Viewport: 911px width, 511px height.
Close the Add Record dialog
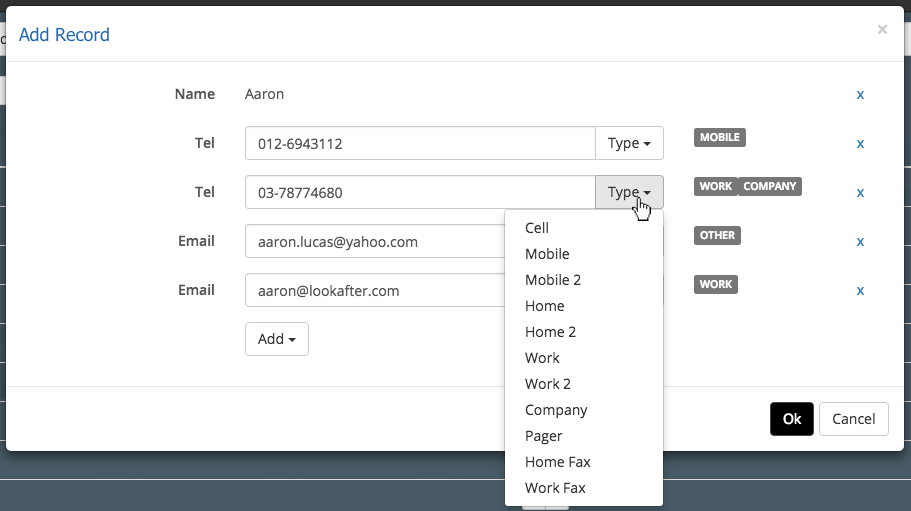pos(882,30)
